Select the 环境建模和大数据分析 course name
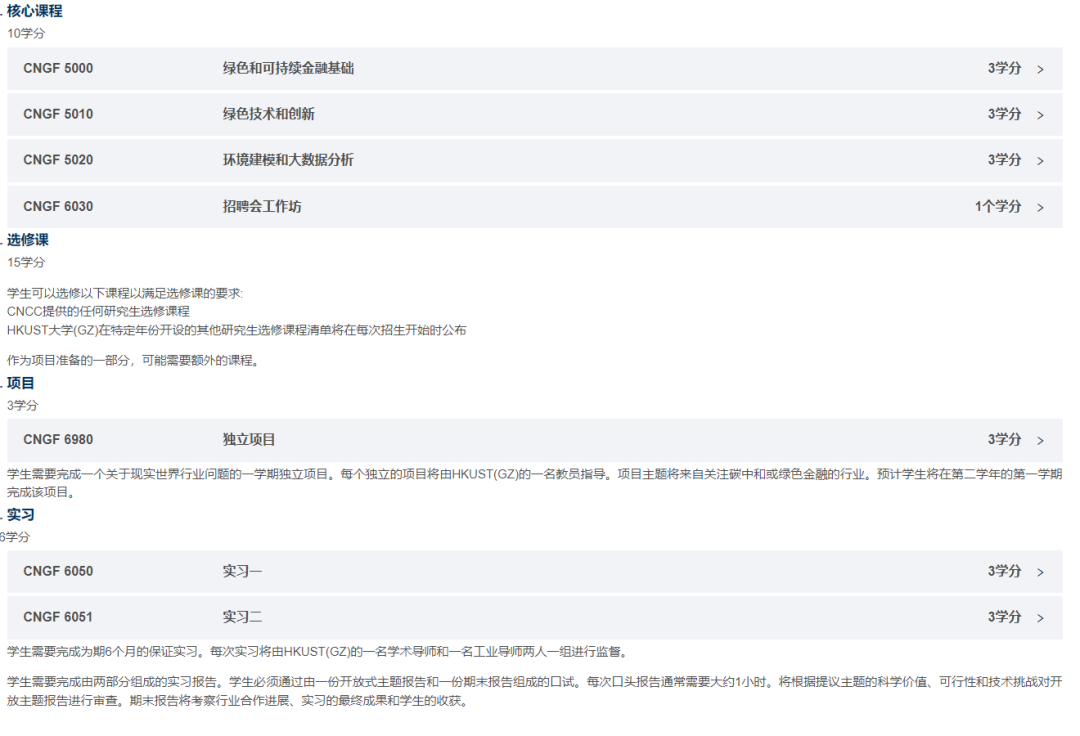This screenshot has height=736, width=1080. click(x=287, y=160)
